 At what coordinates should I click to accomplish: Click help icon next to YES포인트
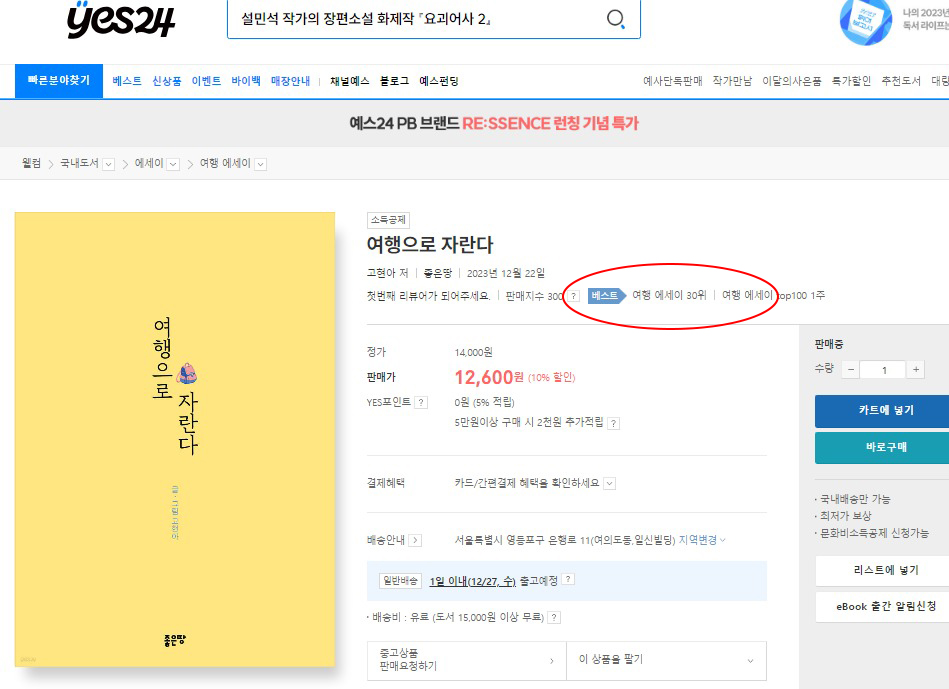(421, 403)
